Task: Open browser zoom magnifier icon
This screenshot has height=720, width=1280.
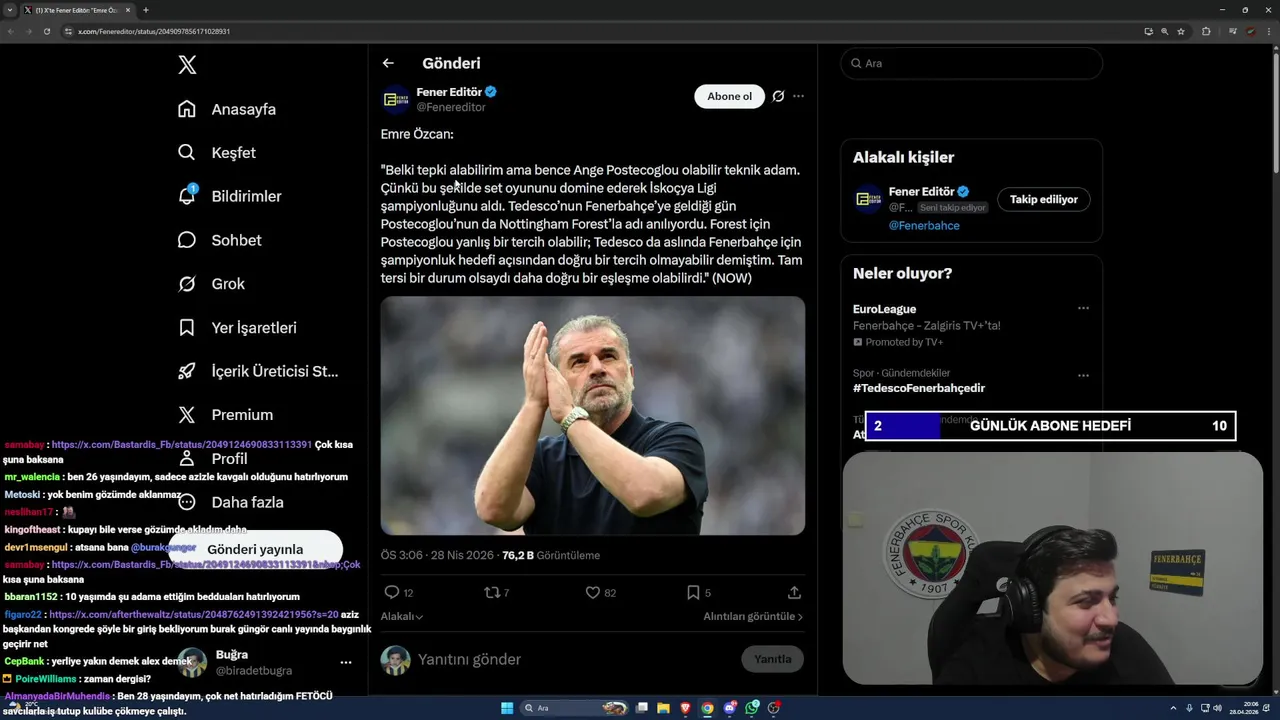Action: pos(1165,31)
